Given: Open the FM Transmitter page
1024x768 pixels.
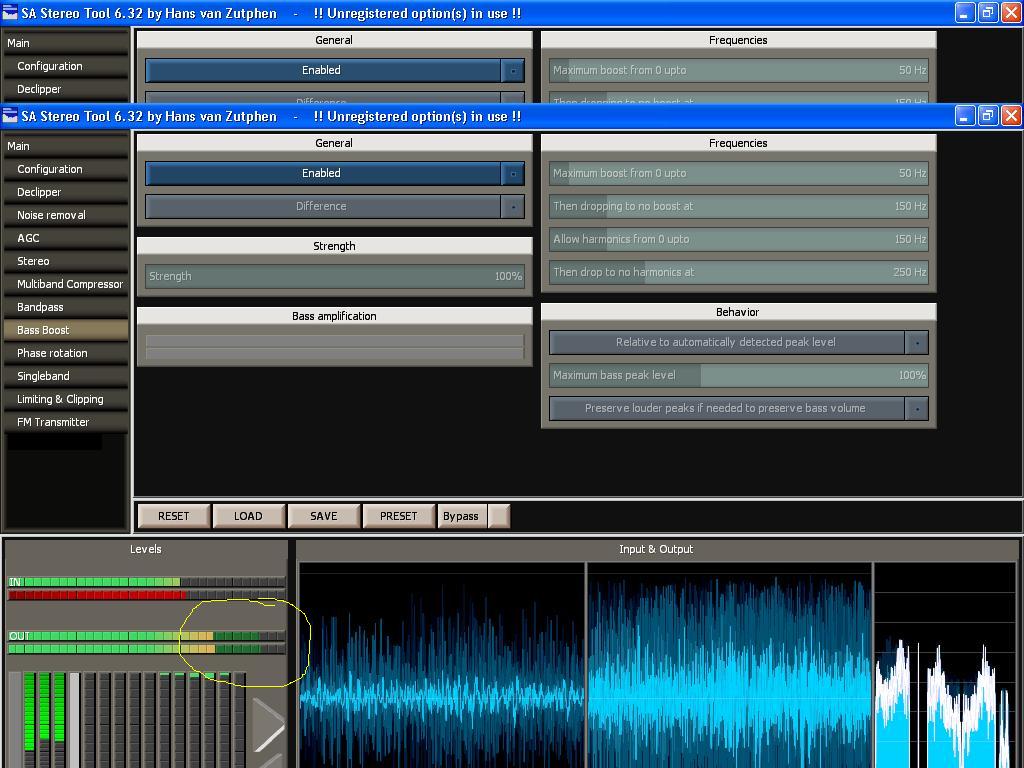Looking at the screenshot, I should pos(65,422).
